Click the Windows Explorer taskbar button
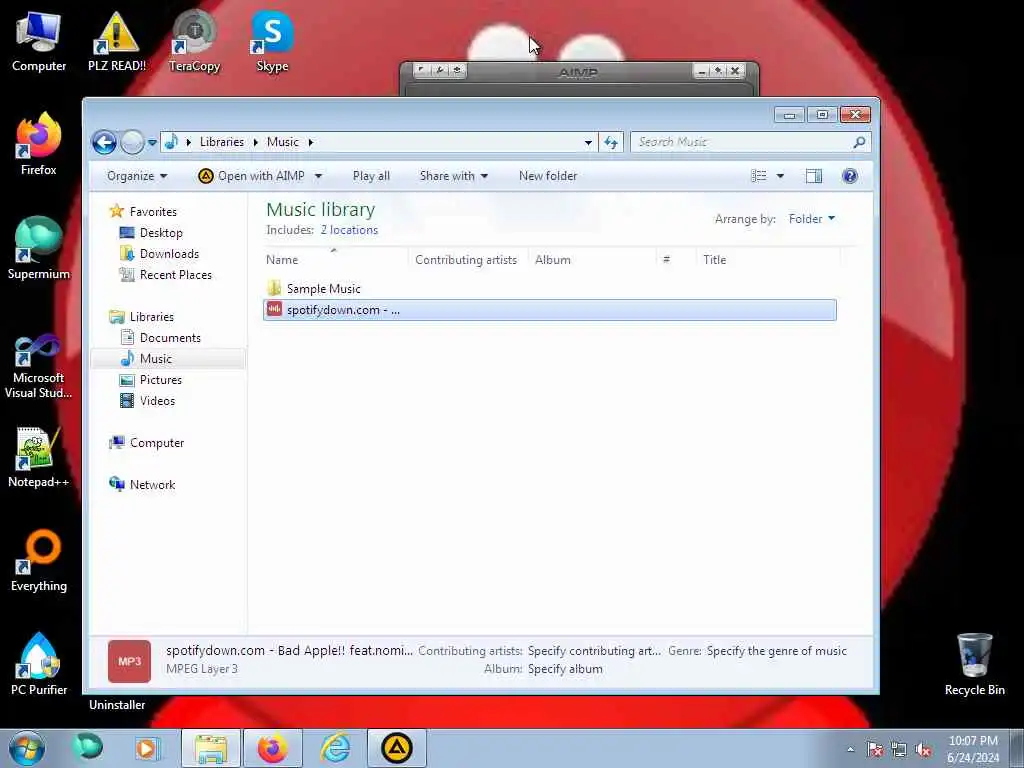The image size is (1024, 768). (x=211, y=748)
